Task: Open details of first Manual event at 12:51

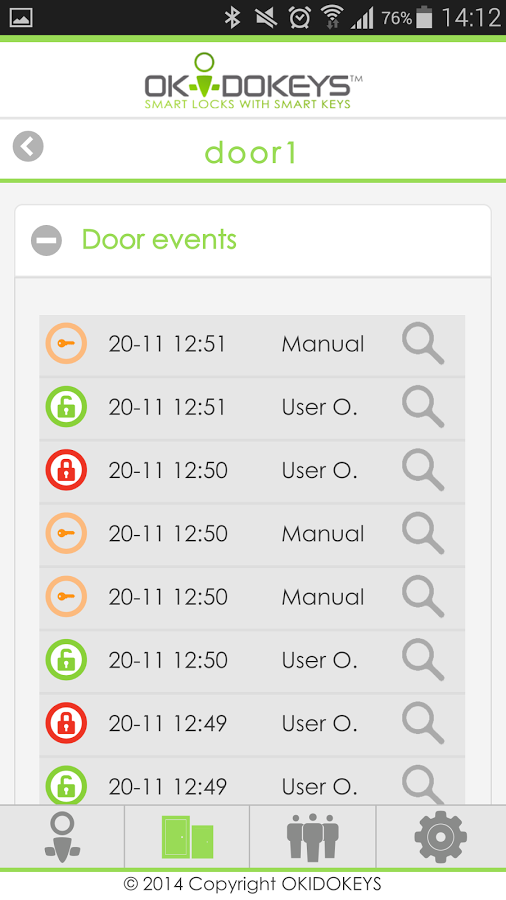Action: [423, 344]
